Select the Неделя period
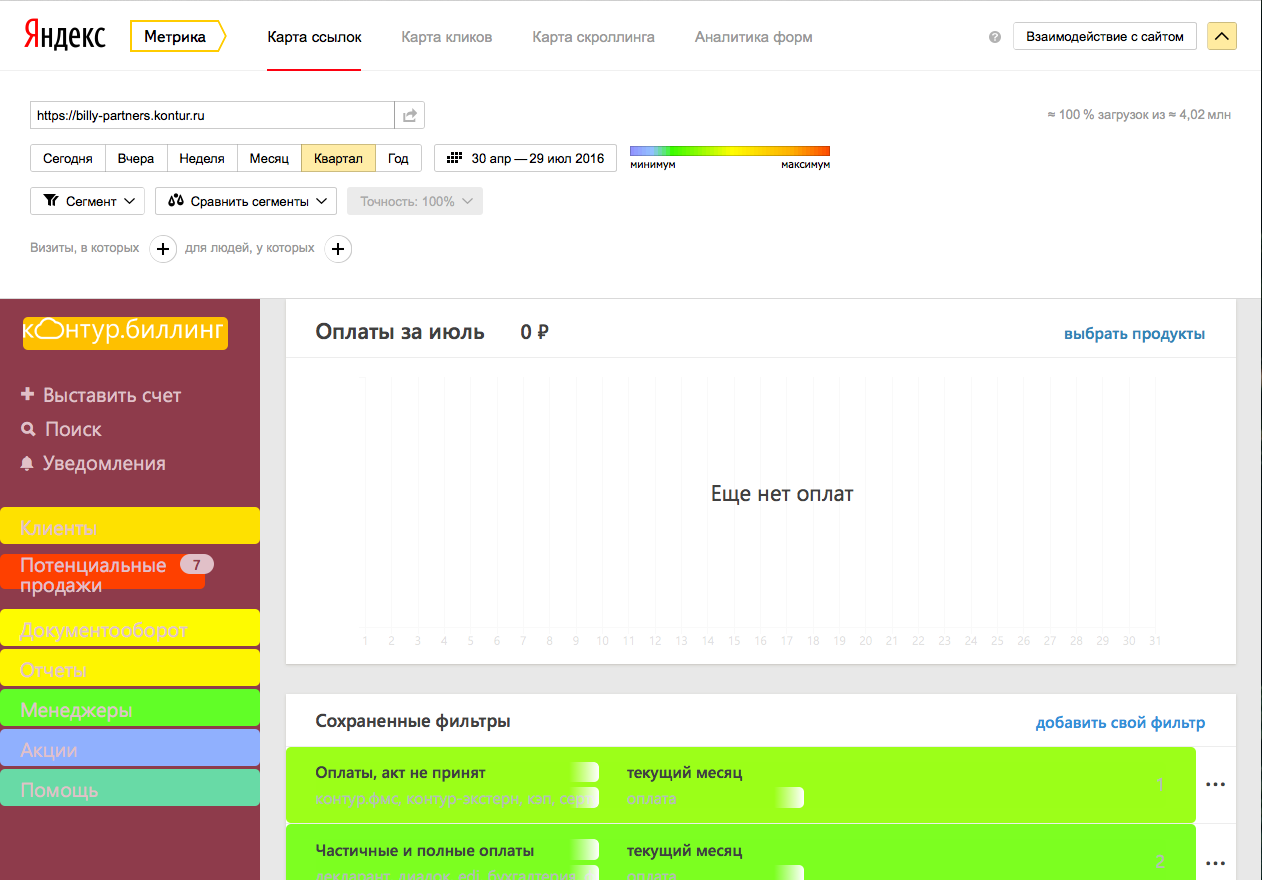 click(x=202, y=158)
